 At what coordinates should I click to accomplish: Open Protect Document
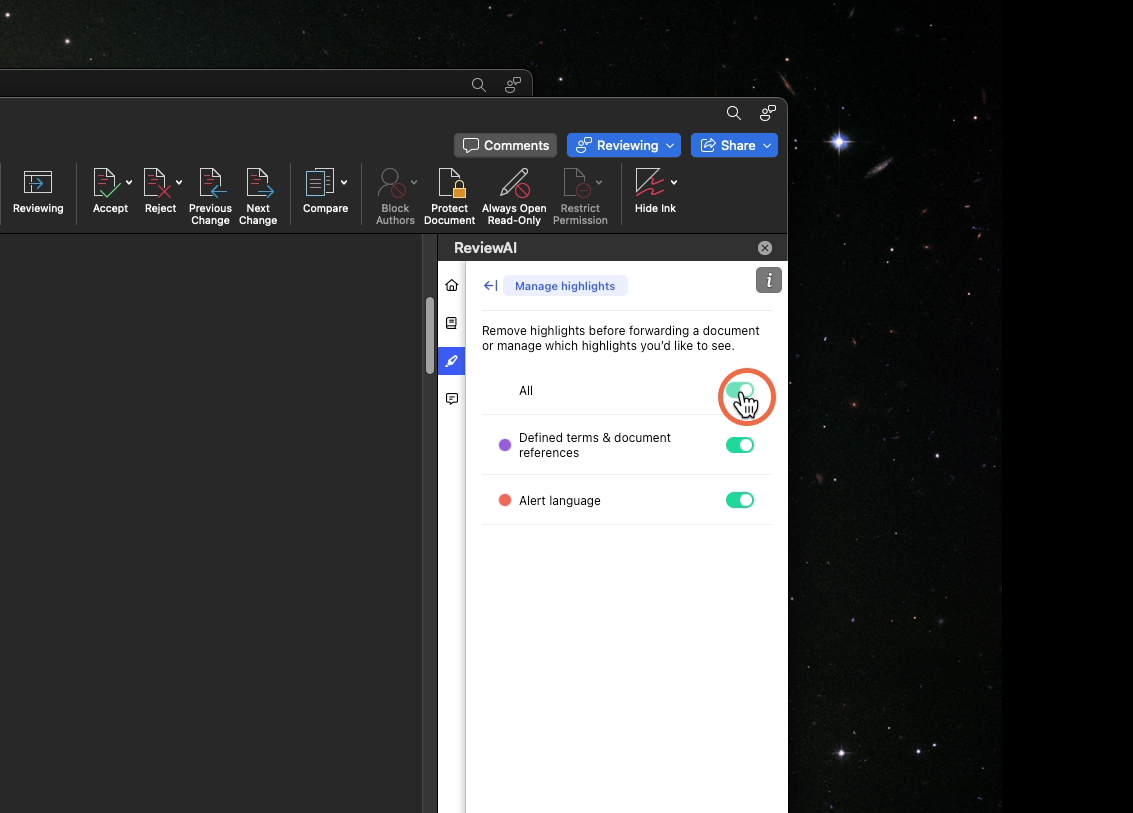449,197
